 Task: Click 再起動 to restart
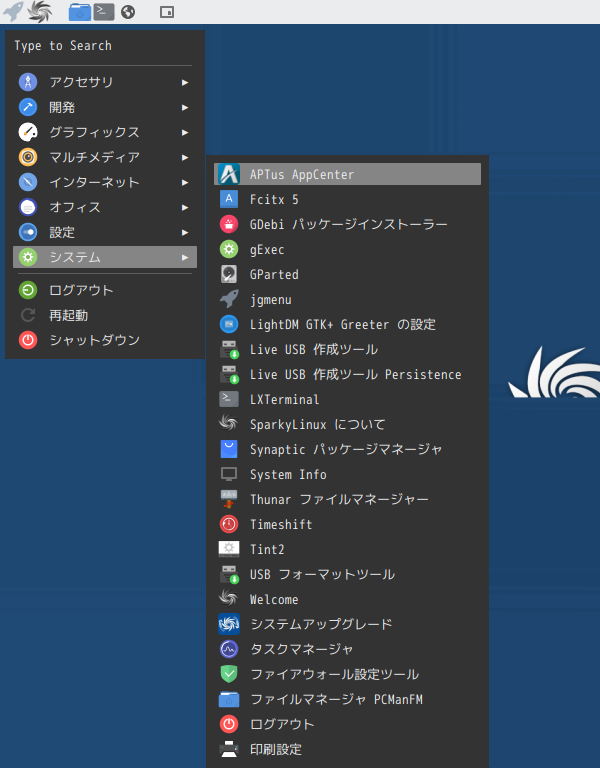[x=105, y=315]
